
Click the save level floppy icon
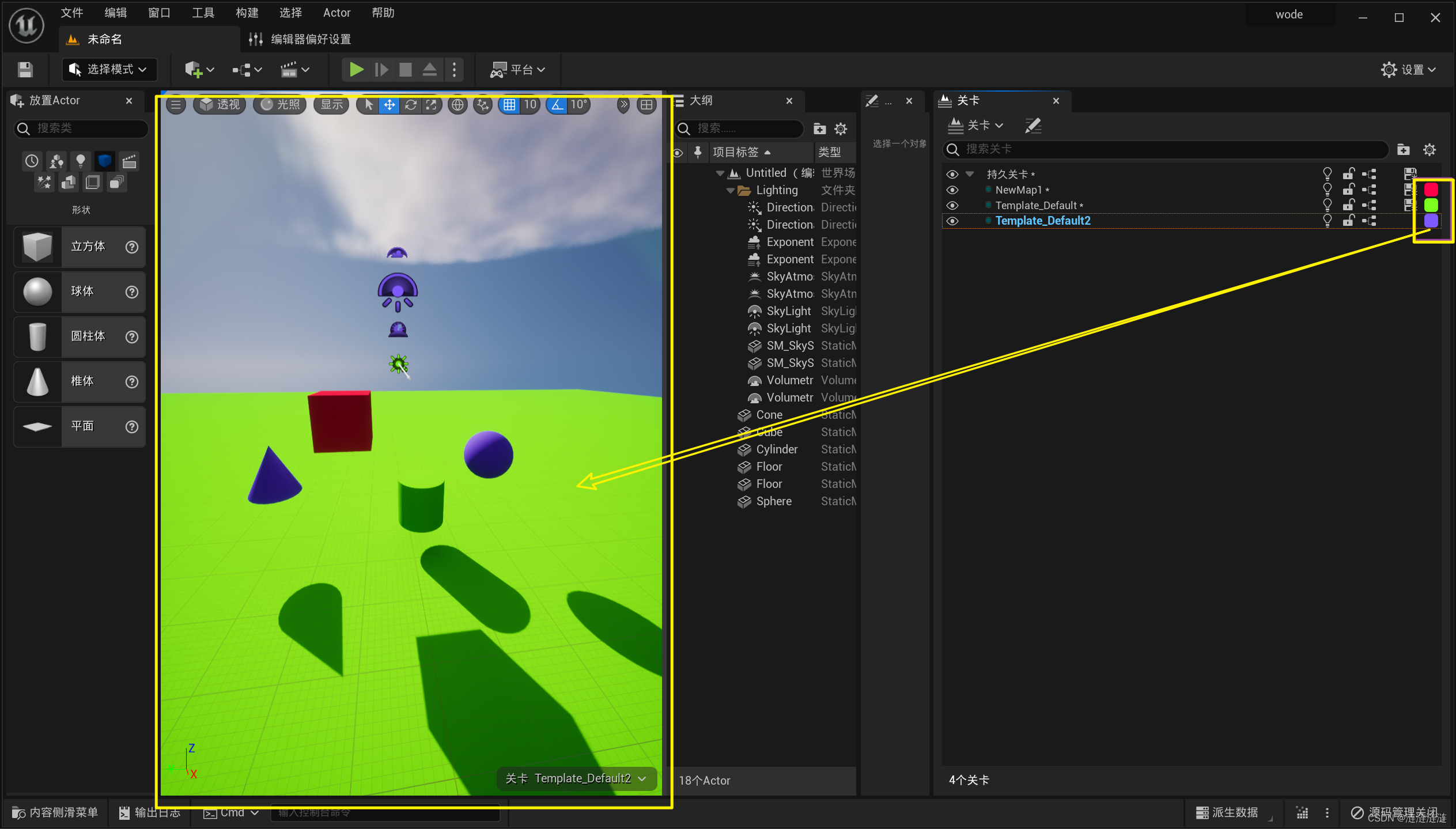pos(25,70)
